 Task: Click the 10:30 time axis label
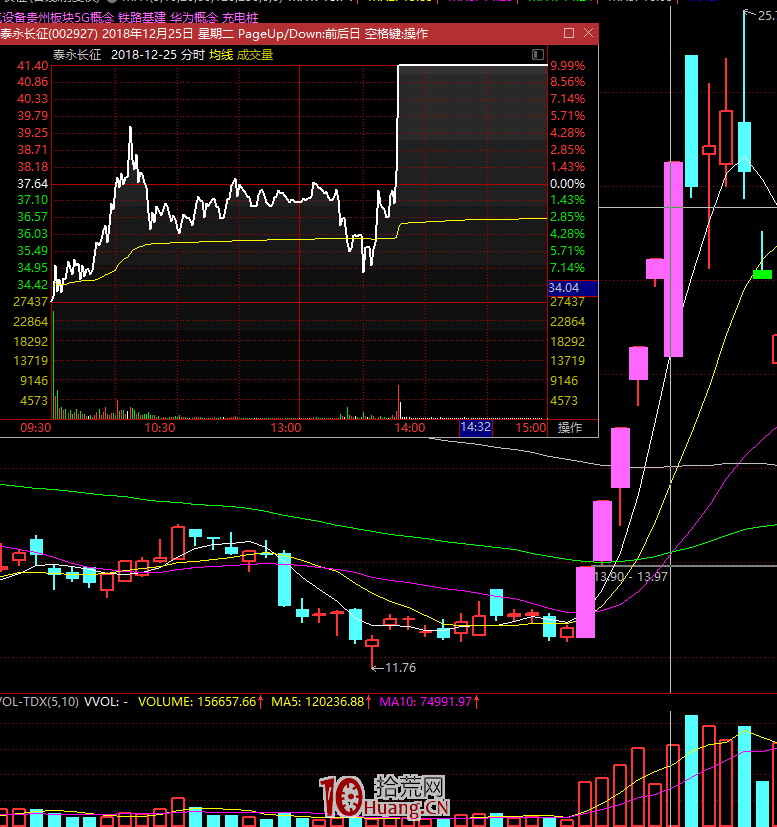(160, 428)
